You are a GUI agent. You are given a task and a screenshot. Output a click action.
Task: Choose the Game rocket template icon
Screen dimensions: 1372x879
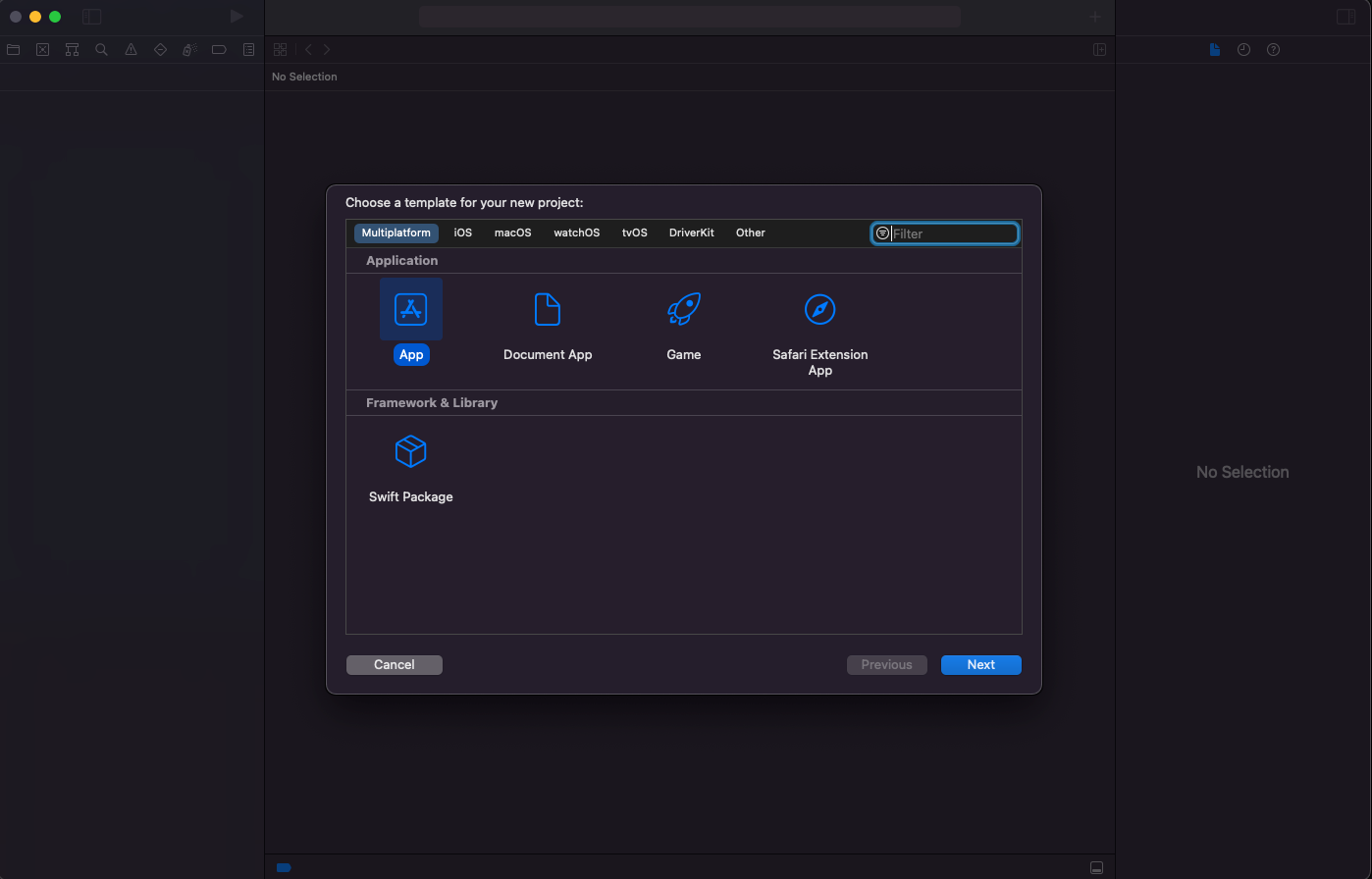pyautogui.click(x=683, y=309)
